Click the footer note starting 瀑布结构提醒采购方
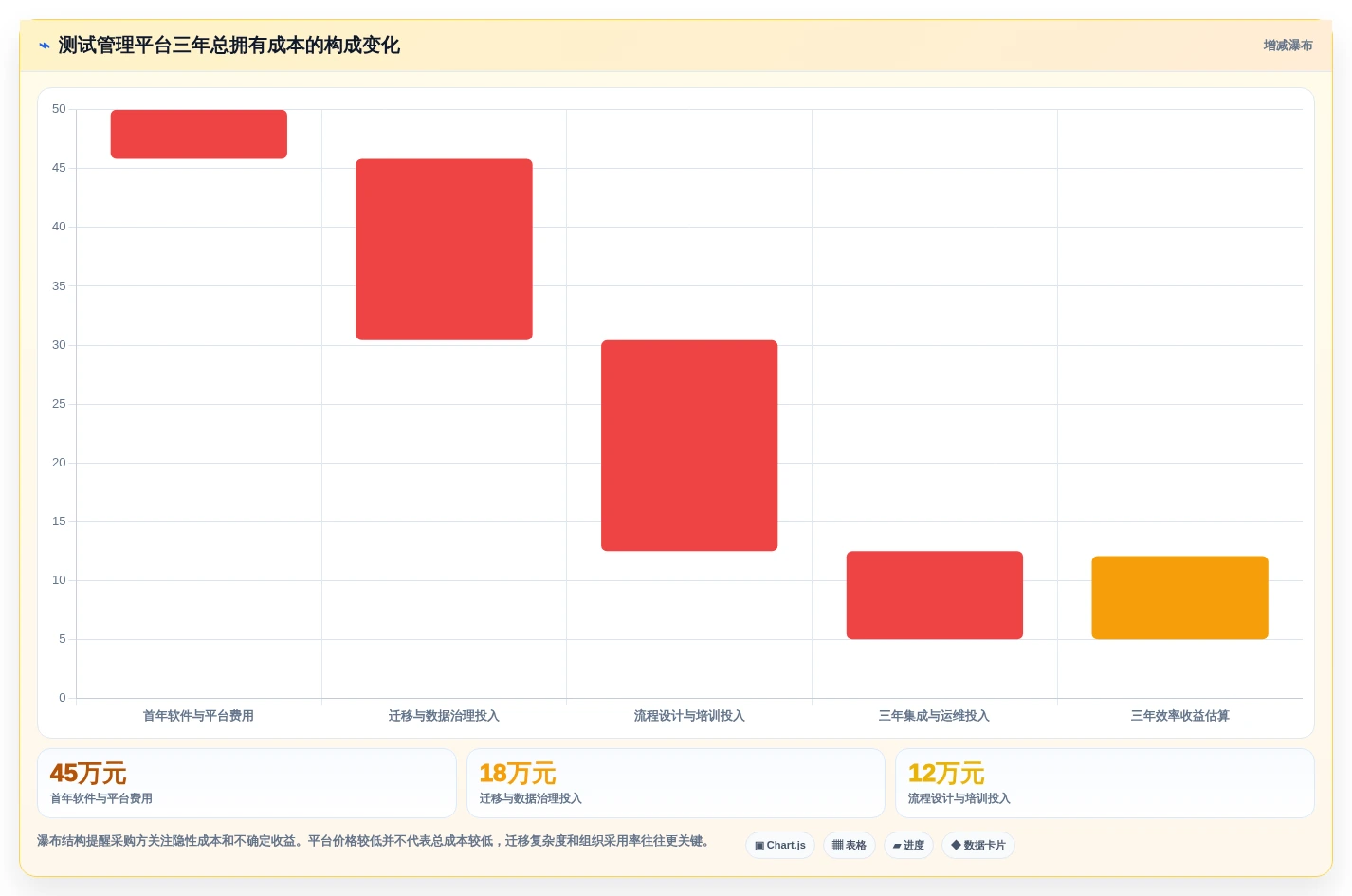The image size is (1352, 896). (x=375, y=841)
